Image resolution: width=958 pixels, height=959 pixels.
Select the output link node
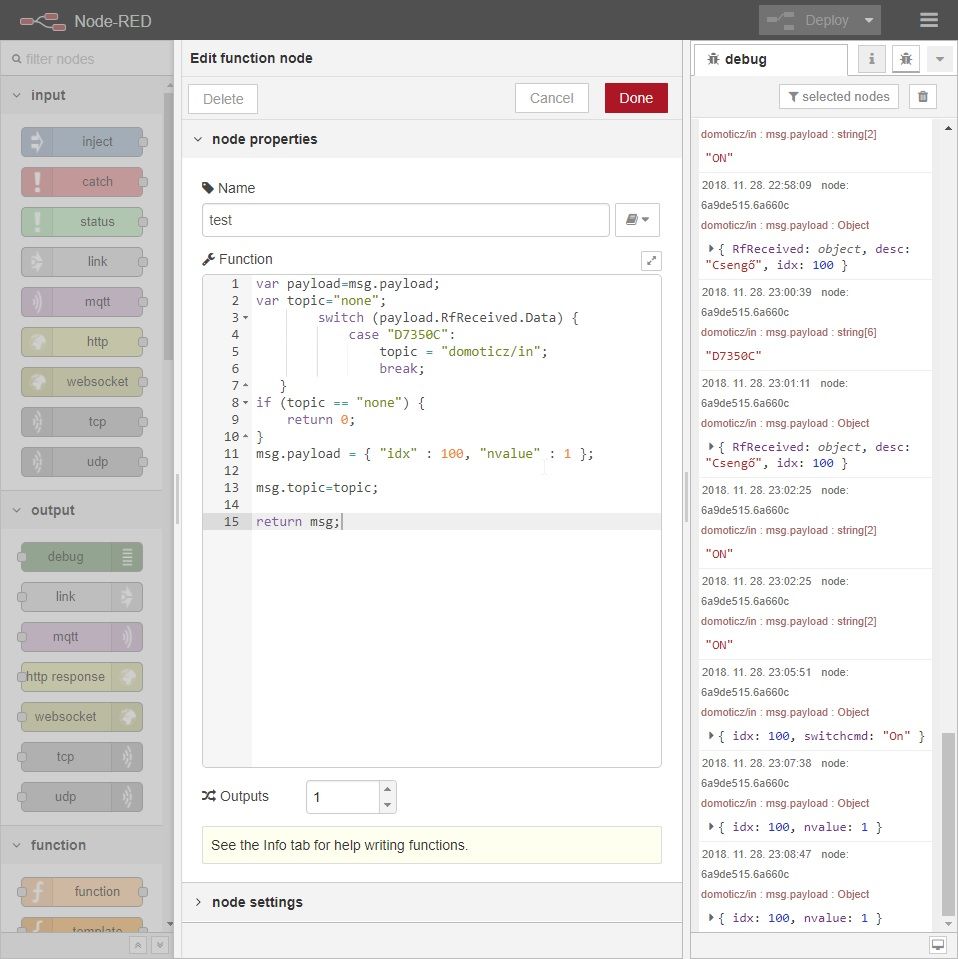coord(82,597)
